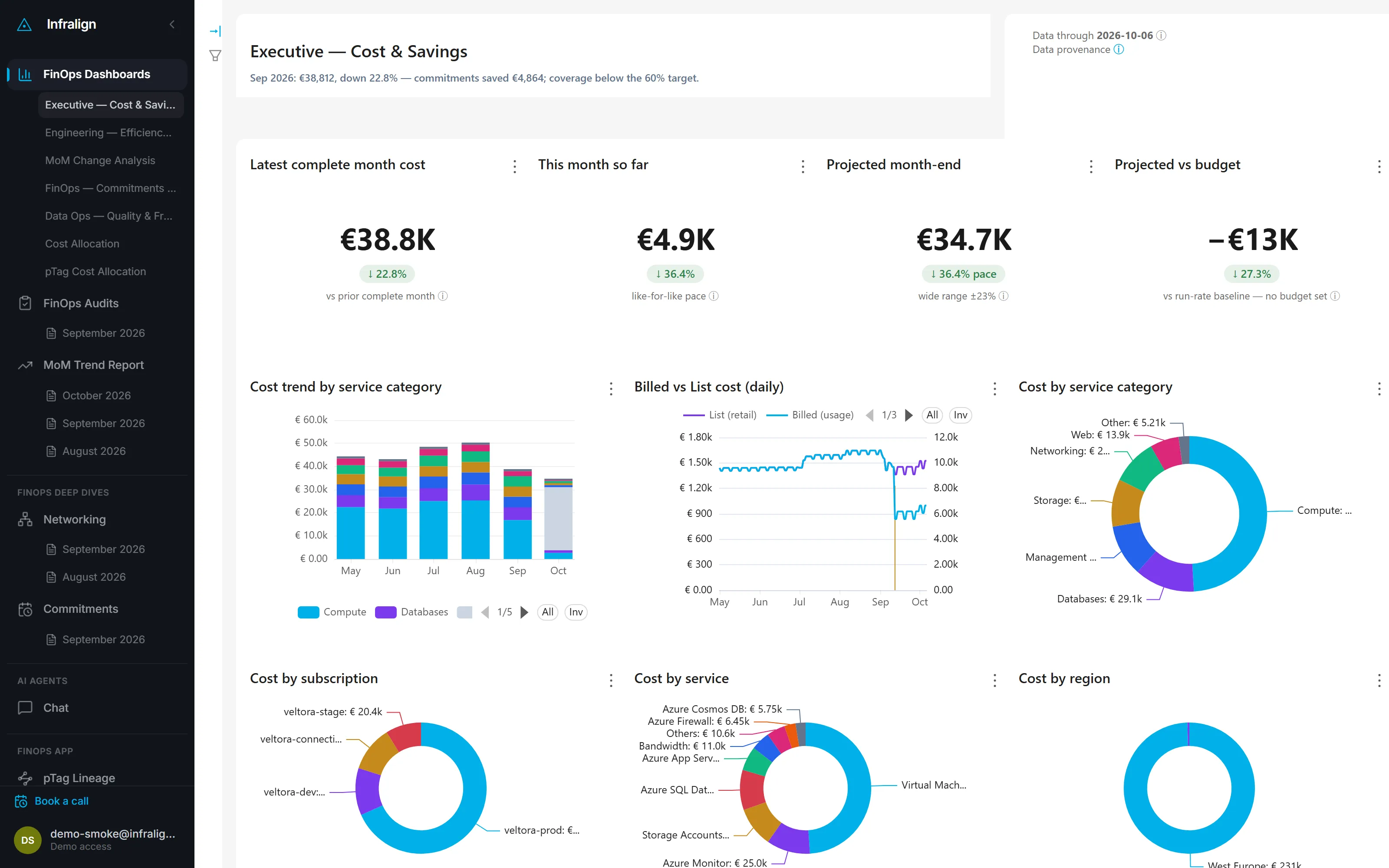
Task: Open the kebab menu for Latest complete month cost
Action: 515,167
